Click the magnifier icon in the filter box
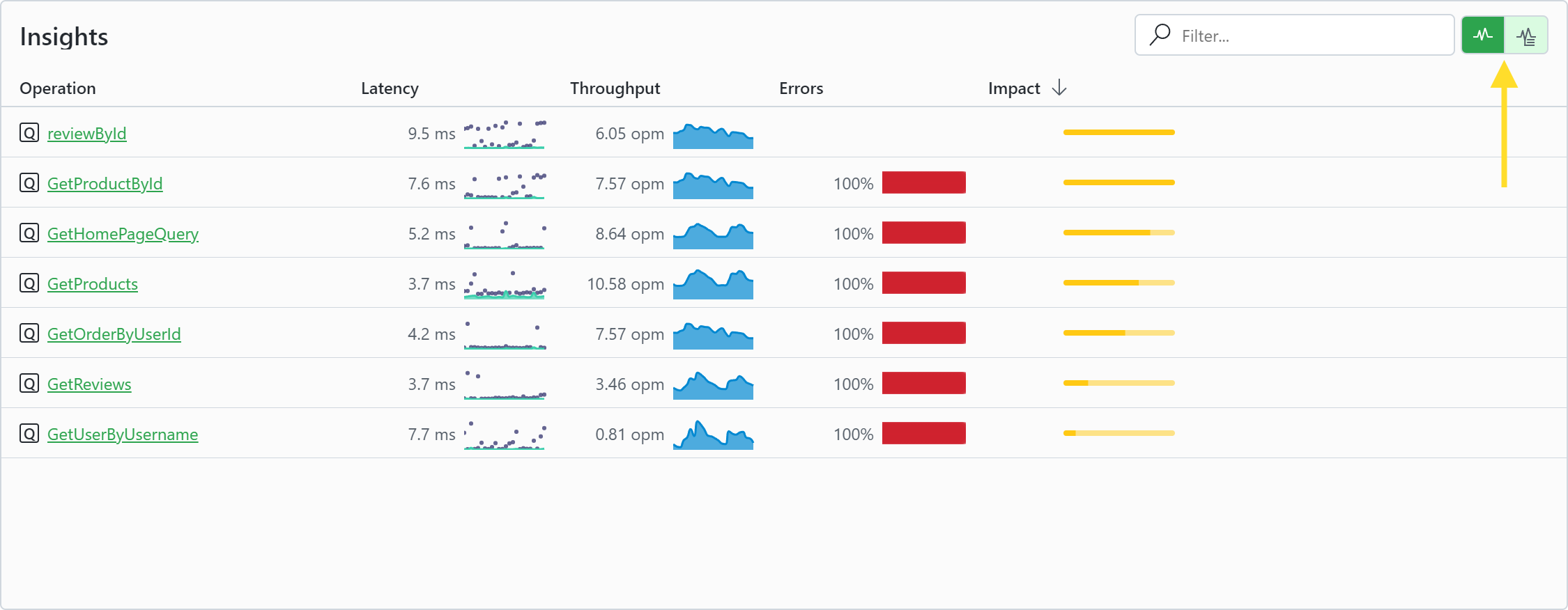The image size is (1568, 610). [1160, 35]
